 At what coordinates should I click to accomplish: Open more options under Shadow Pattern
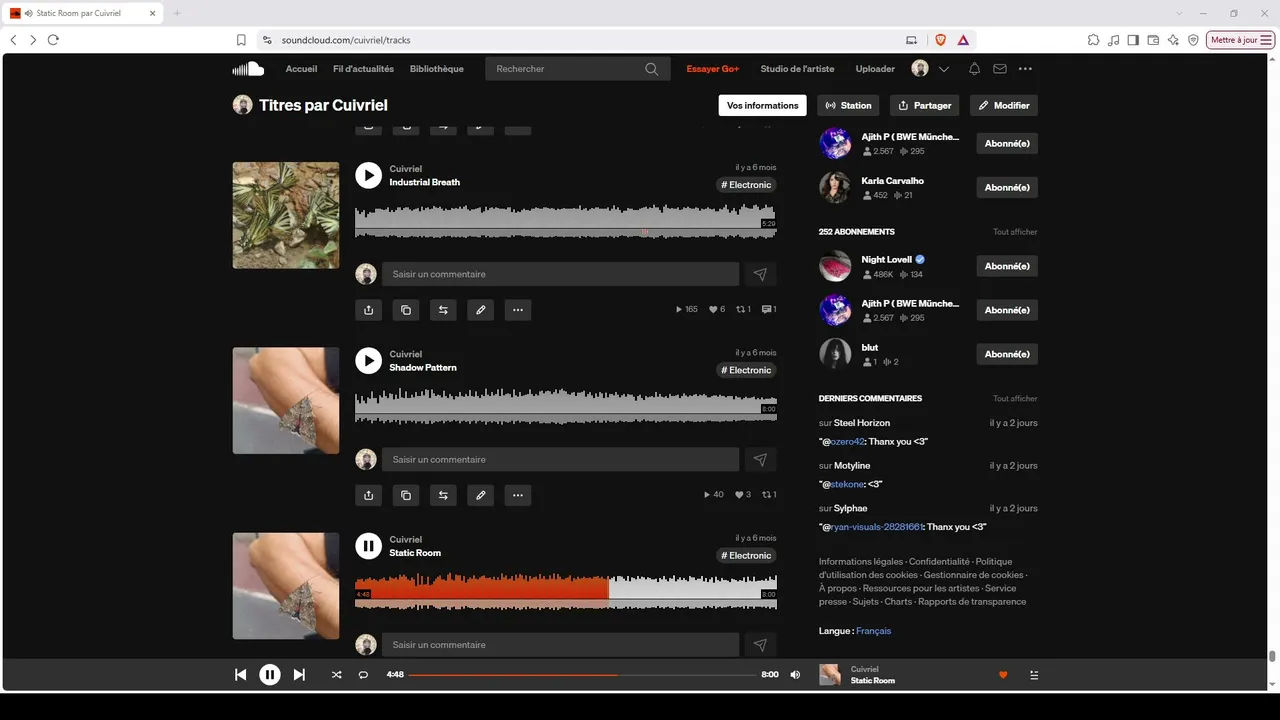517,495
